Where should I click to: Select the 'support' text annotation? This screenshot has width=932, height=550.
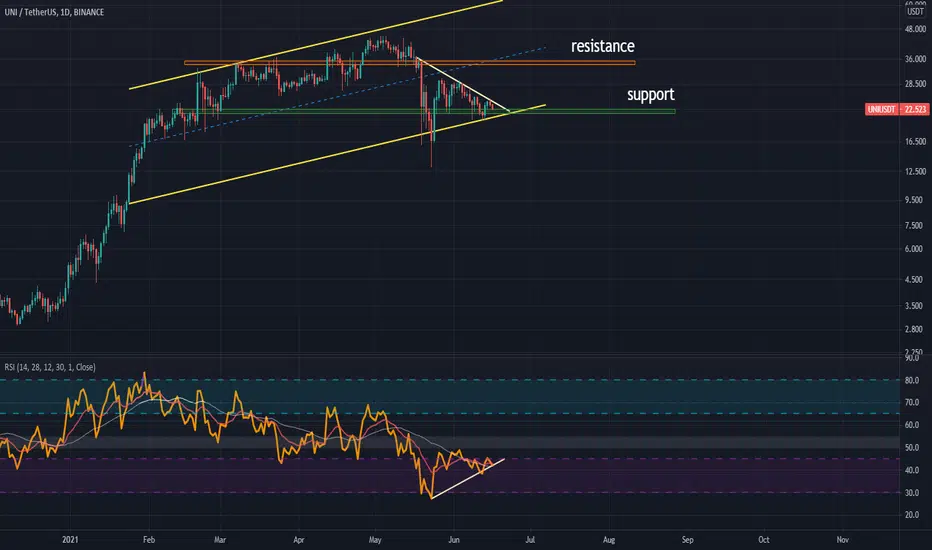tap(651, 95)
